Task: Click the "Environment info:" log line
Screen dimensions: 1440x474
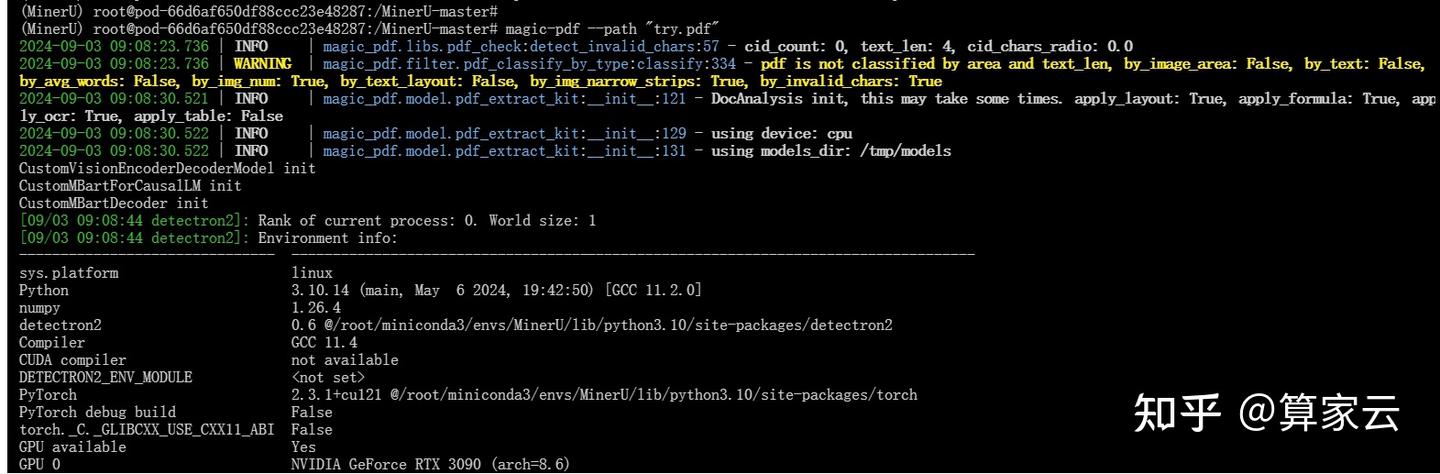Action: point(327,238)
